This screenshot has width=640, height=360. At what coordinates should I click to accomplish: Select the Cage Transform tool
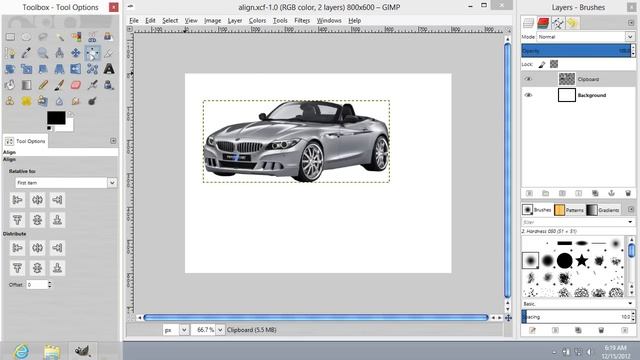pyautogui.click(x=92, y=69)
